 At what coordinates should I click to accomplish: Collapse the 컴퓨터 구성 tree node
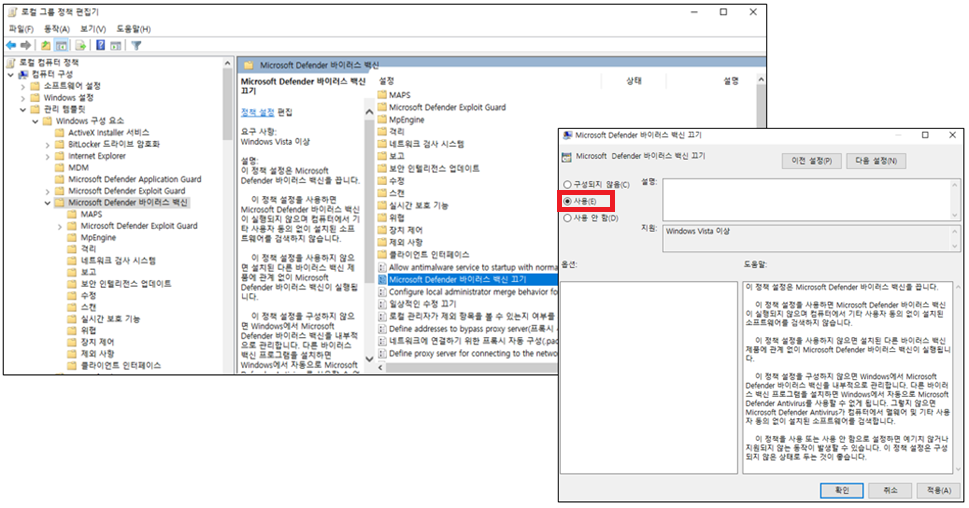(x=11, y=74)
